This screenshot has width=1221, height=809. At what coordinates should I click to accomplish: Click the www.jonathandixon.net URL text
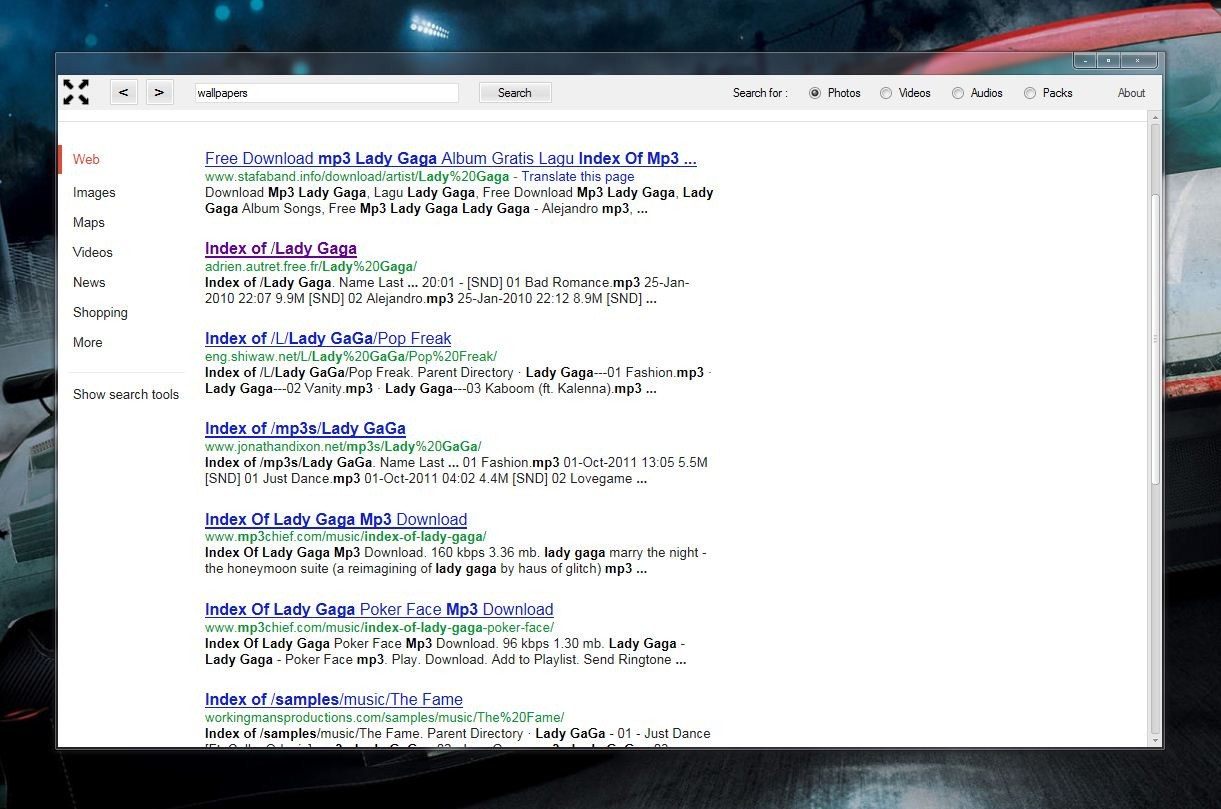click(343, 446)
